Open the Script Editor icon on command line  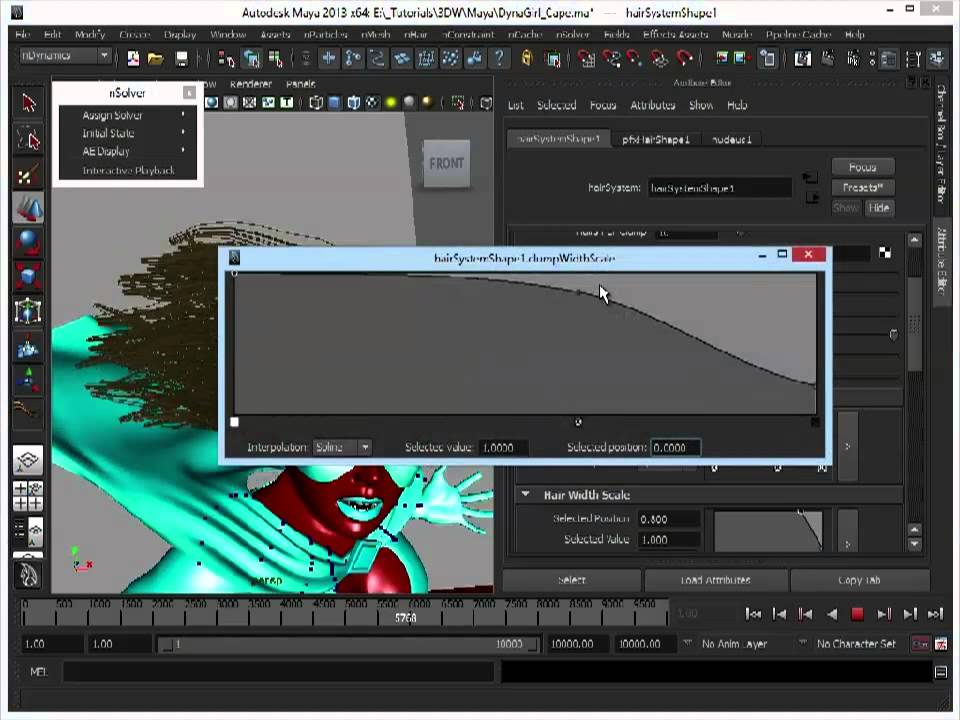[x=941, y=672]
